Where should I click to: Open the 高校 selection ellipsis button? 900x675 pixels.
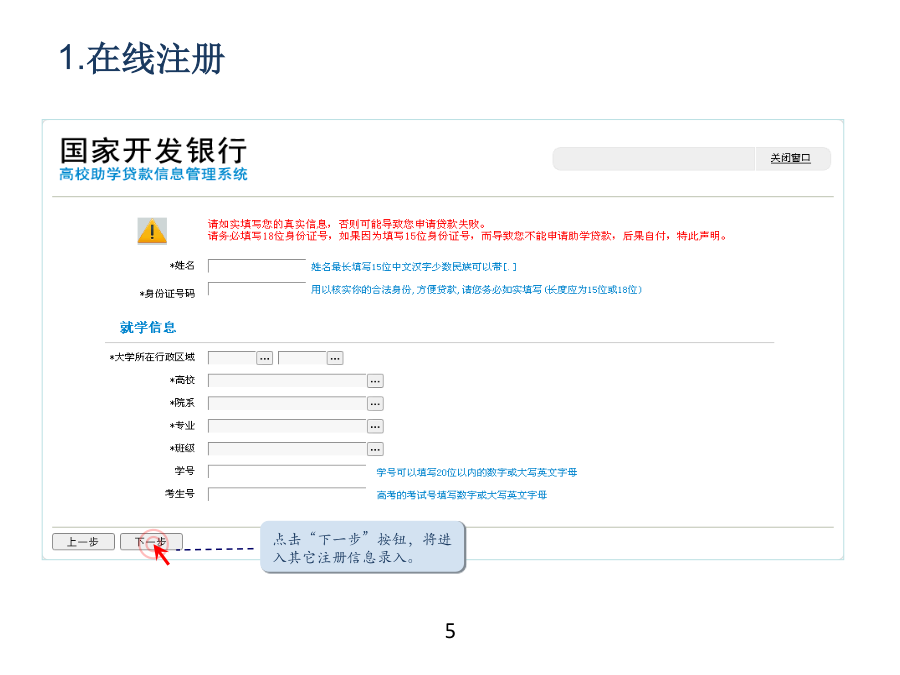point(375,381)
